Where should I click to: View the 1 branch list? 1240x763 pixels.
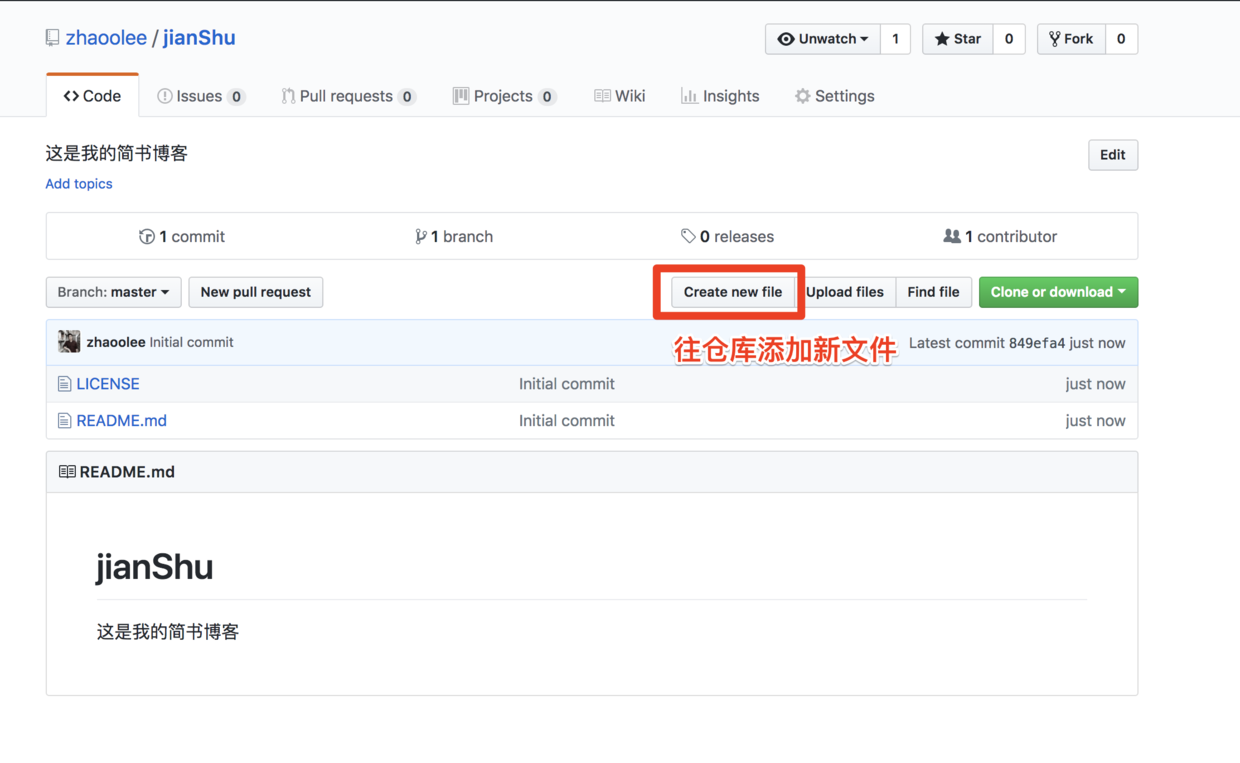pyautogui.click(x=454, y=237)
